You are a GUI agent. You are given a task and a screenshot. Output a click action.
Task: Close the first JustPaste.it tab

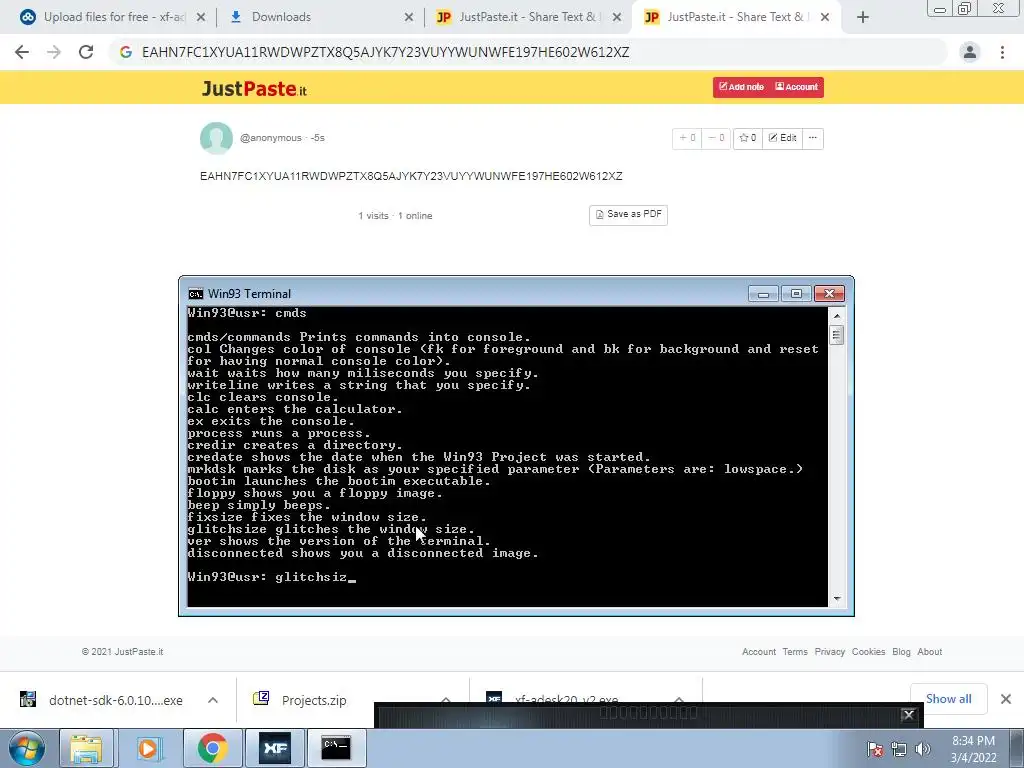click(x=616, y=18)
